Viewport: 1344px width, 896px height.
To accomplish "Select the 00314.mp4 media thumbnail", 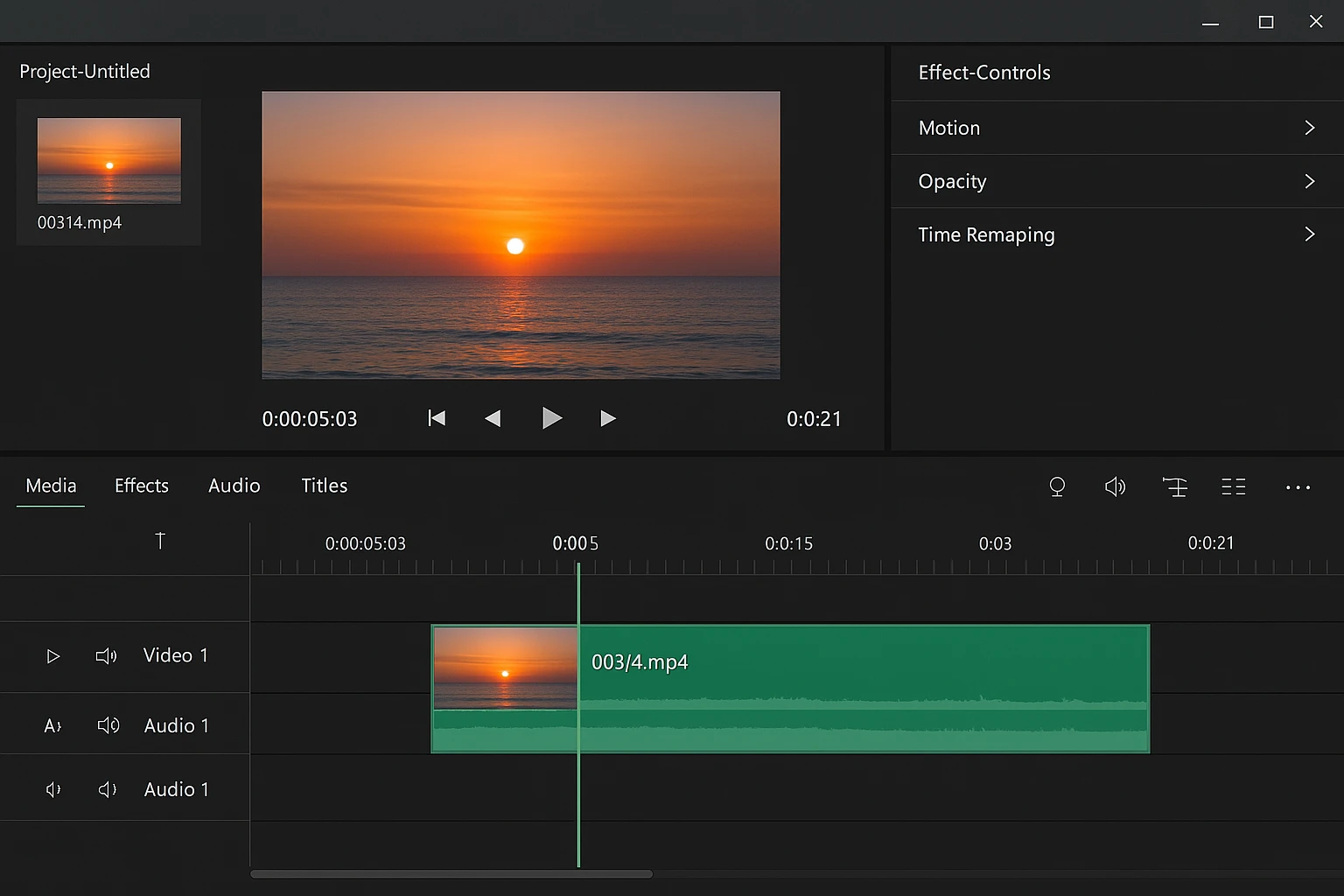I will (x=109, y=161).
